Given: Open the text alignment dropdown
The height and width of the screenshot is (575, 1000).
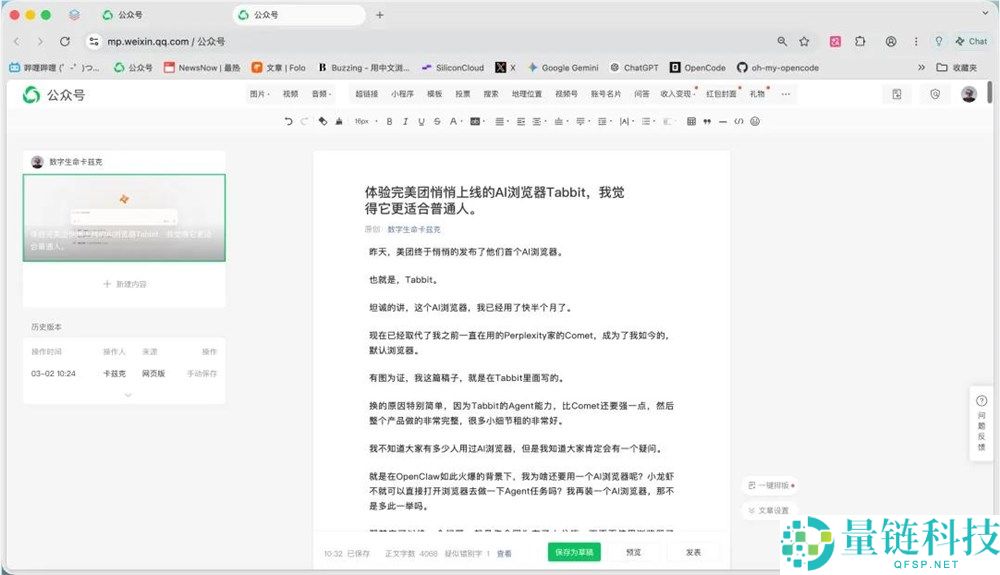Looking at the screenshot, I should click(502, 121).
